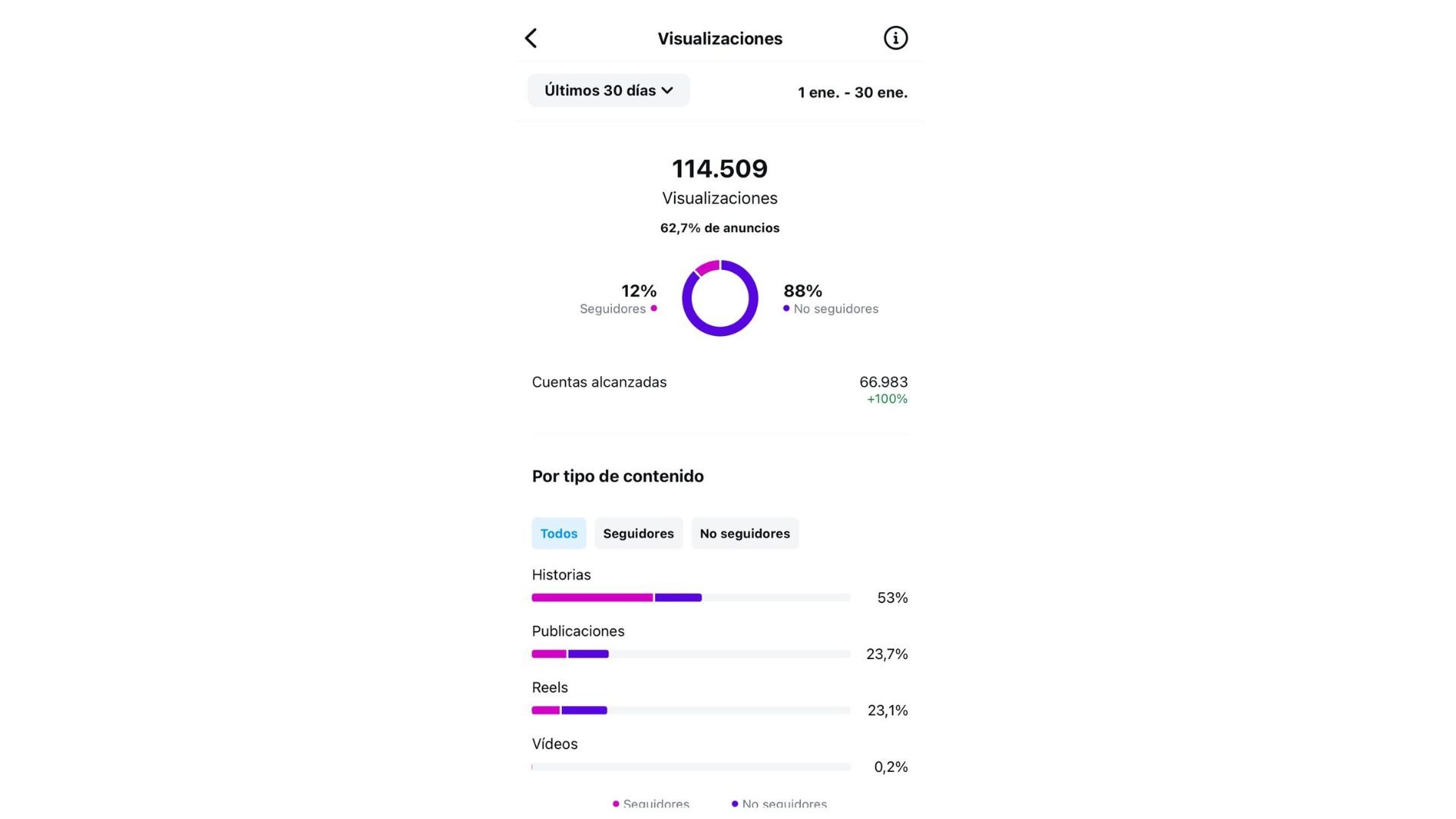This screenshot has width=1456, height=819.
Task: Click the chevron beside Últimos 30 días
Action: 667,91
